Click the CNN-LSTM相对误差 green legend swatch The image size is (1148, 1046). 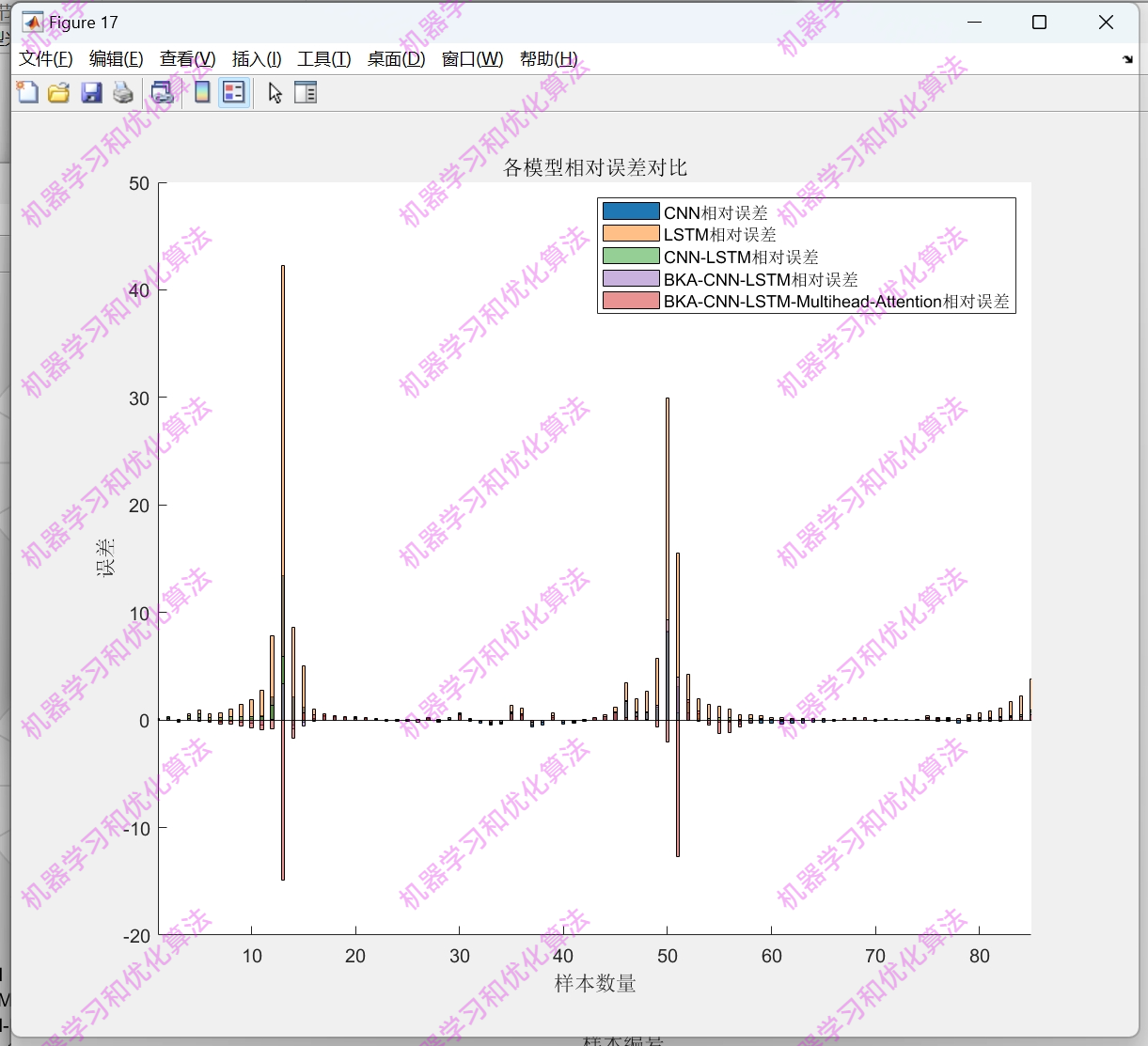click(631, 256)
